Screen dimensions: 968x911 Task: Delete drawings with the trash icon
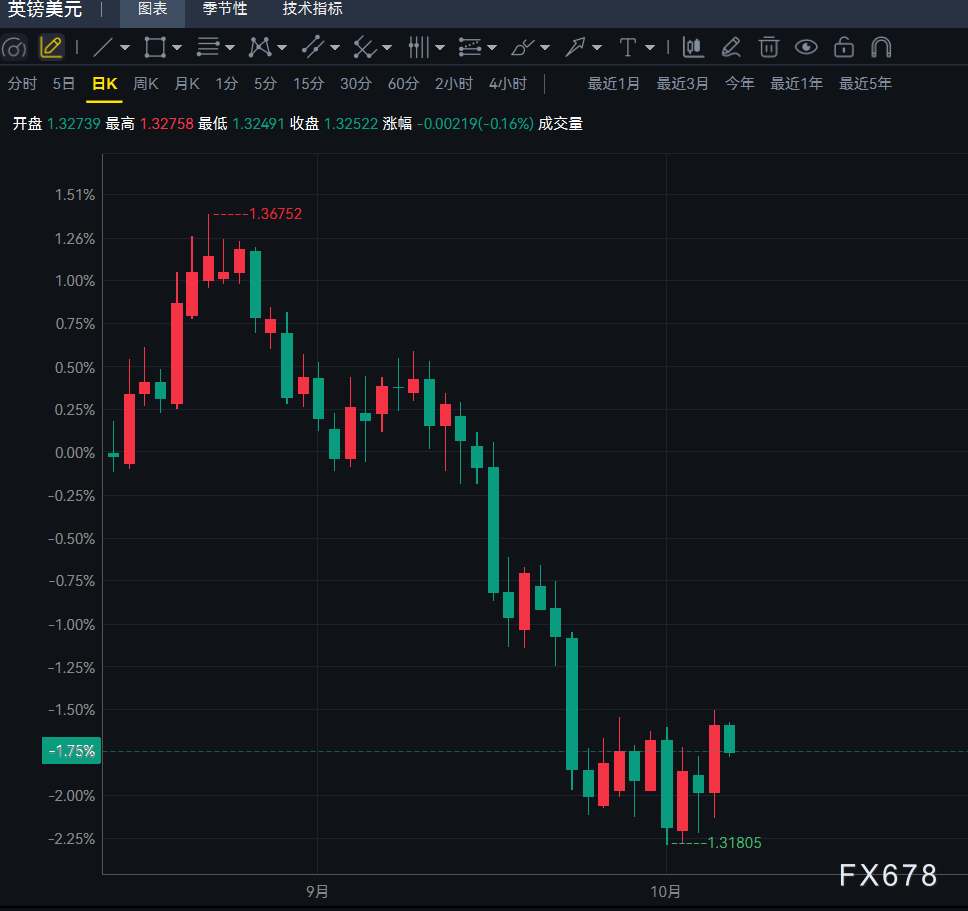769,48
